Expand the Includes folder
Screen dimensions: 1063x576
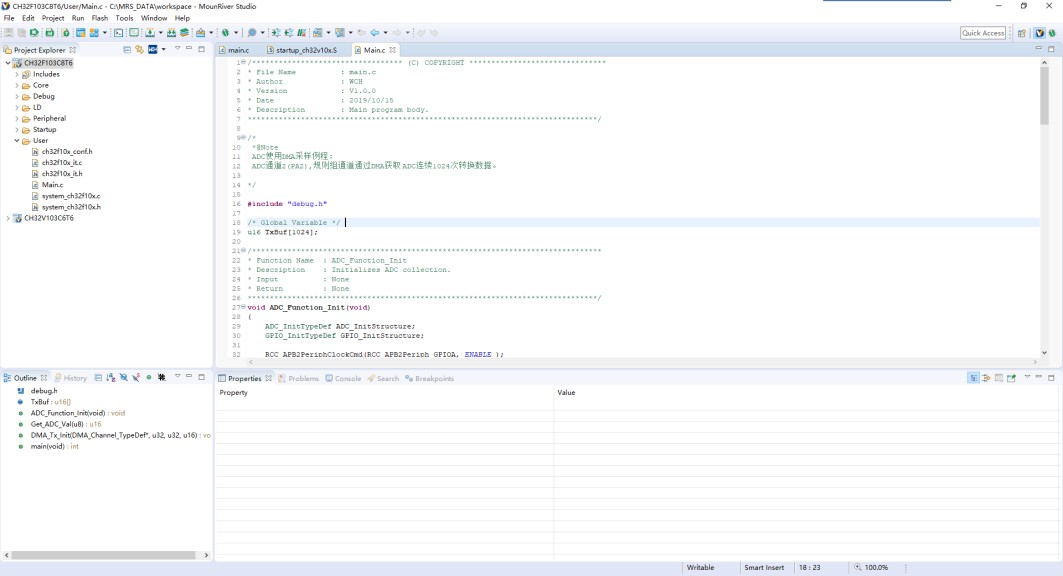(17, 75)
